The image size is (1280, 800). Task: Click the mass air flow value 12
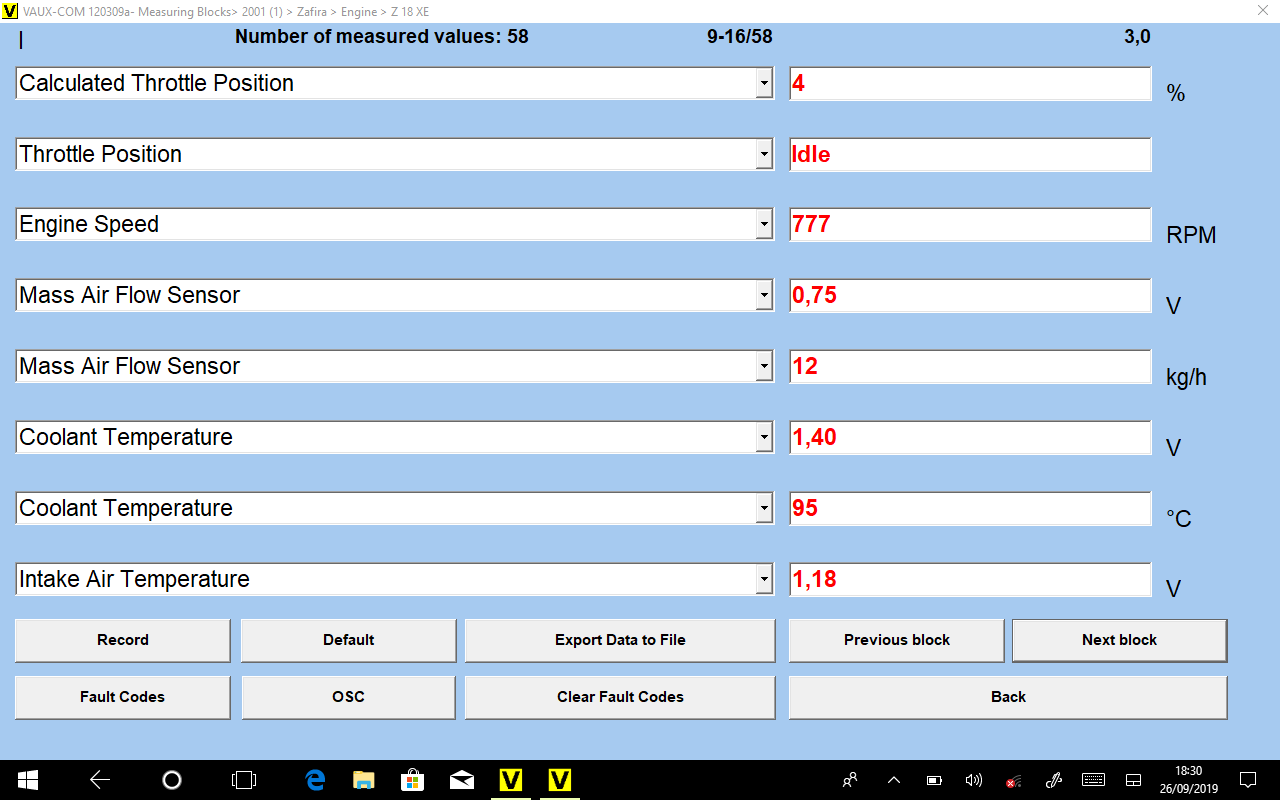pos(970,366)
